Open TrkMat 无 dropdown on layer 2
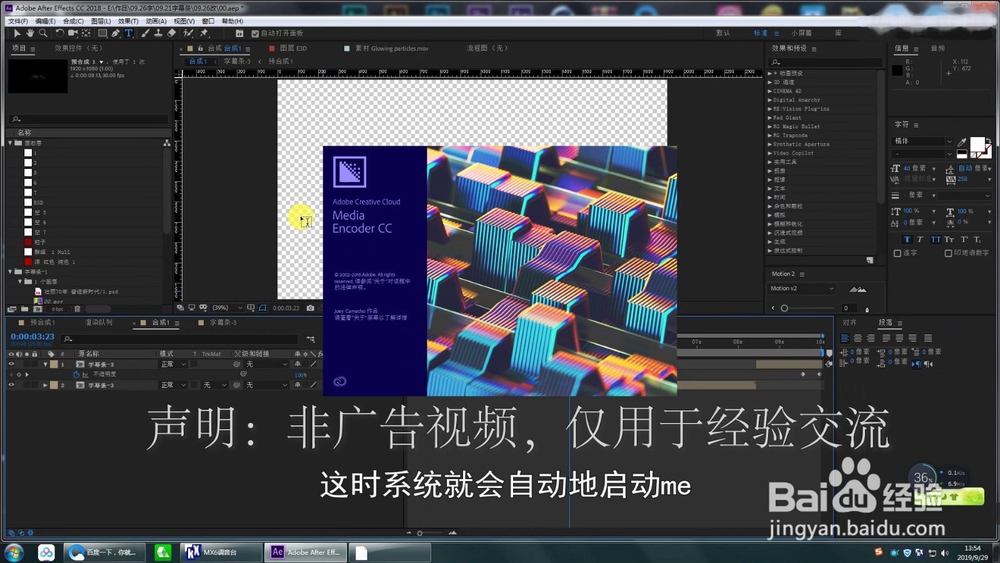 [215, 385]
